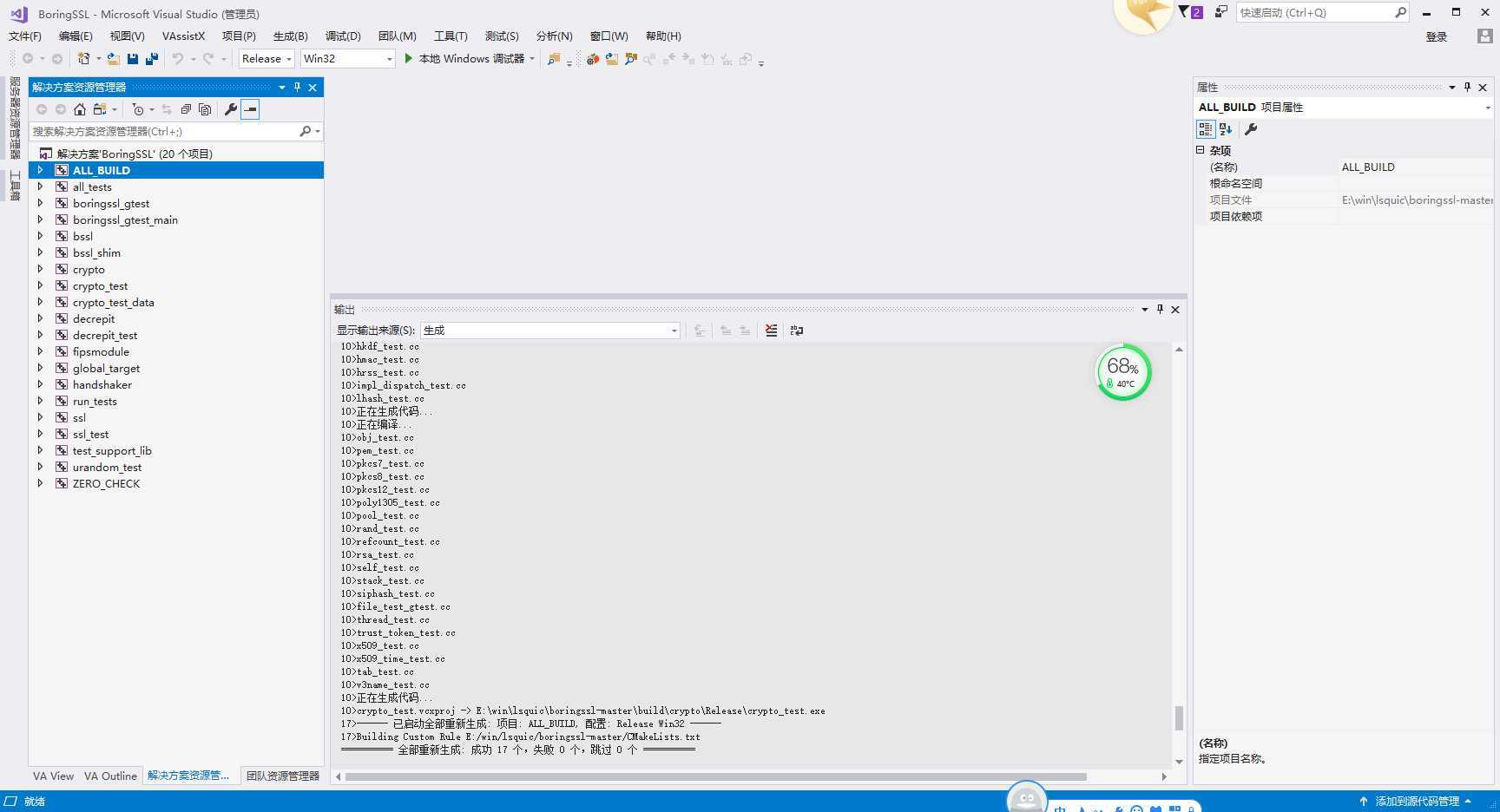Image resolution: width=1500 pixels, height=812 pixels.
Task: Switch to the VA View tab
Action: point(53,776)
